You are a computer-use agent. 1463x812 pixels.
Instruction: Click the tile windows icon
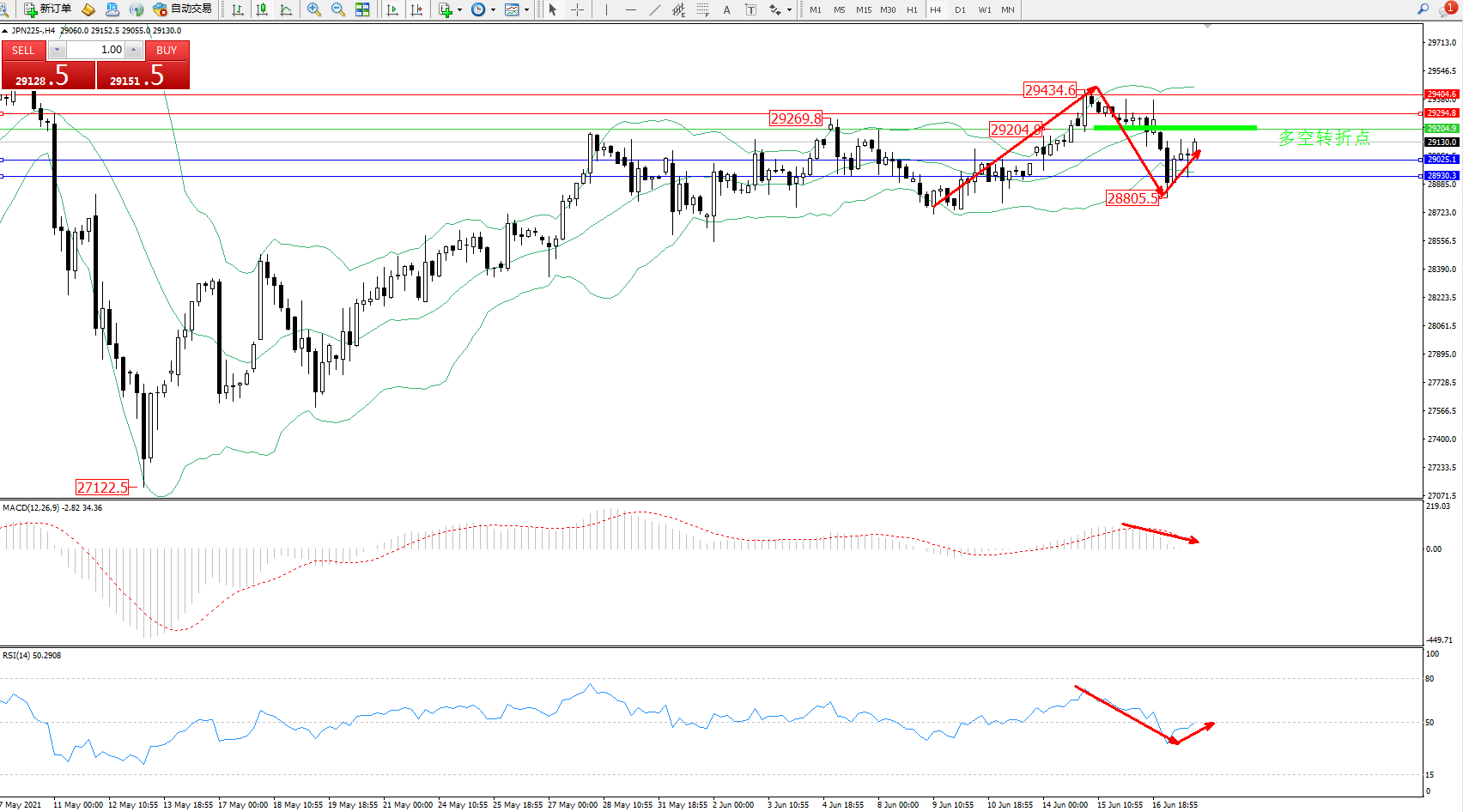(x=362, y=9)
